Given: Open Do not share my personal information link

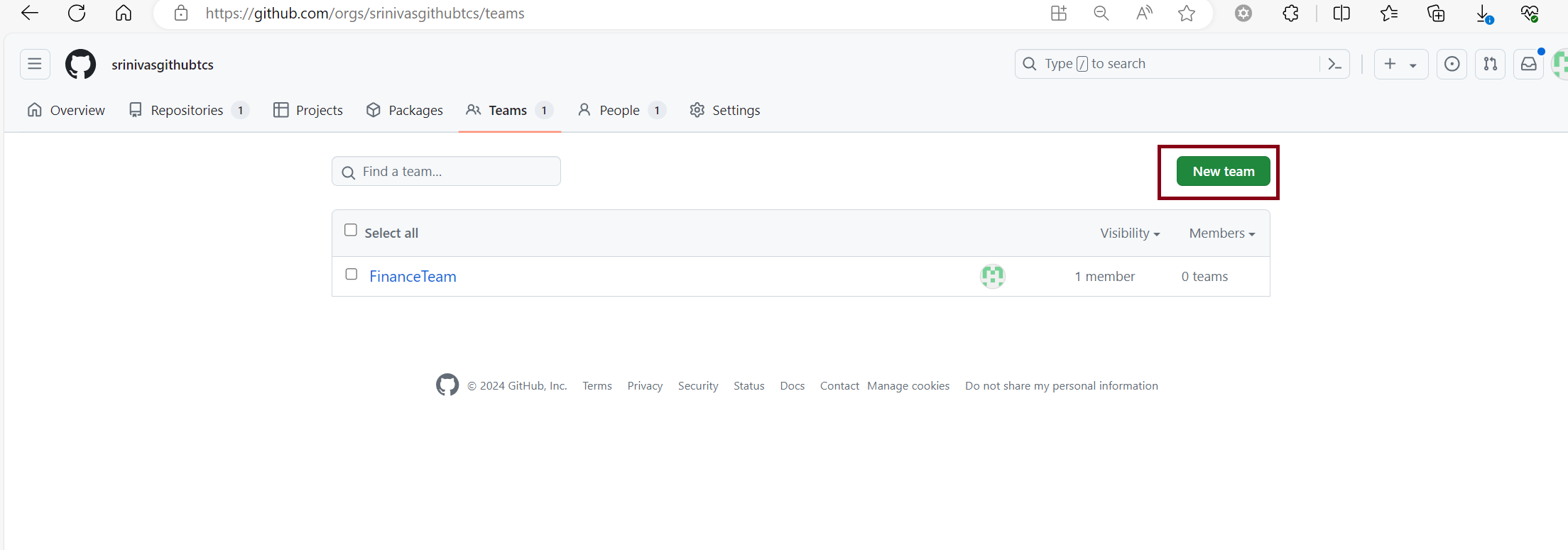Looking at the screenshot, I should [x=1062, y=385].
